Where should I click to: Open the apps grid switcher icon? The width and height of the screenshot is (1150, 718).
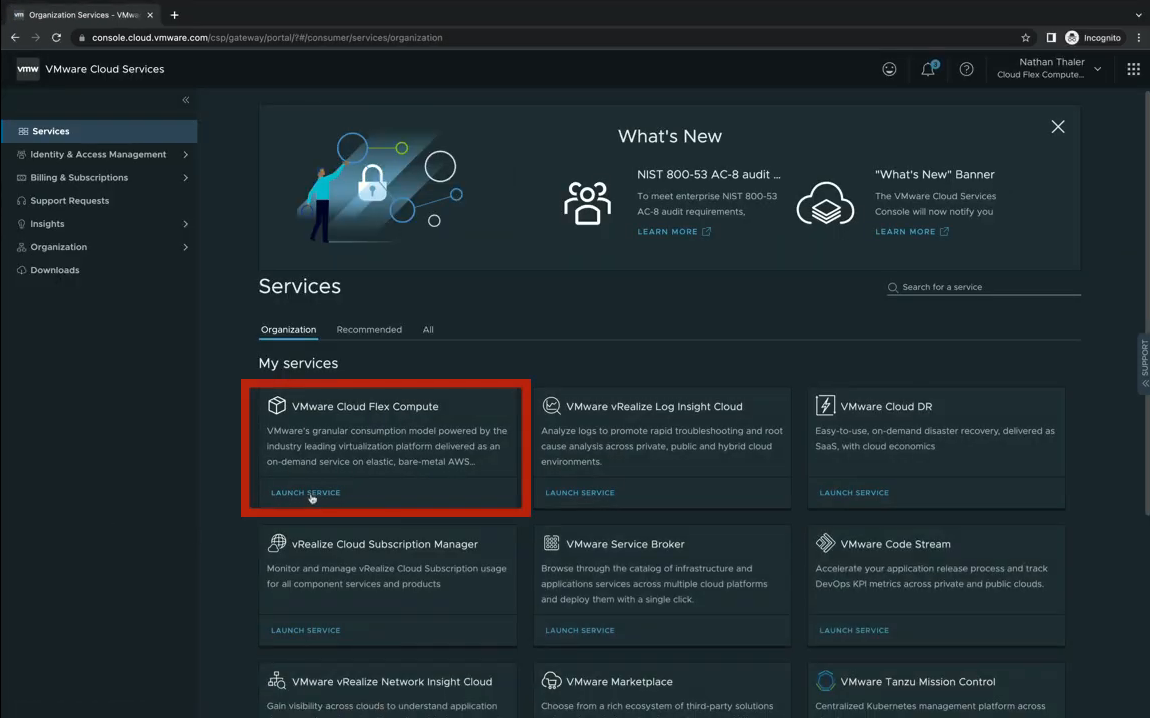[x=1133, y=69]
